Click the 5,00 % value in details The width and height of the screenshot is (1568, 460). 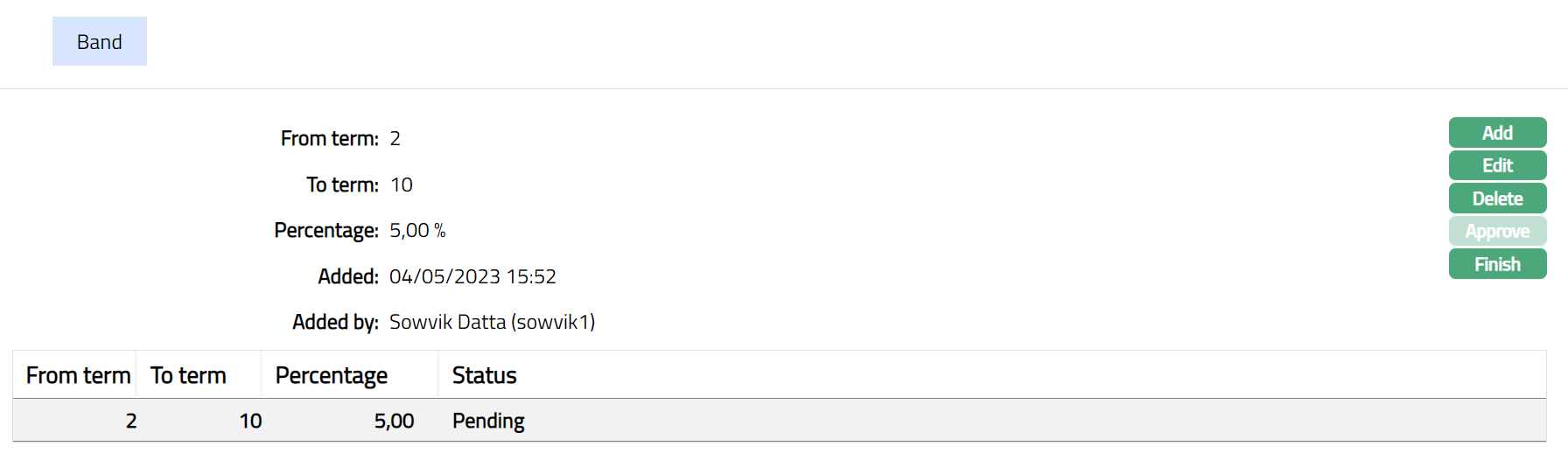(x=417, y=230)
